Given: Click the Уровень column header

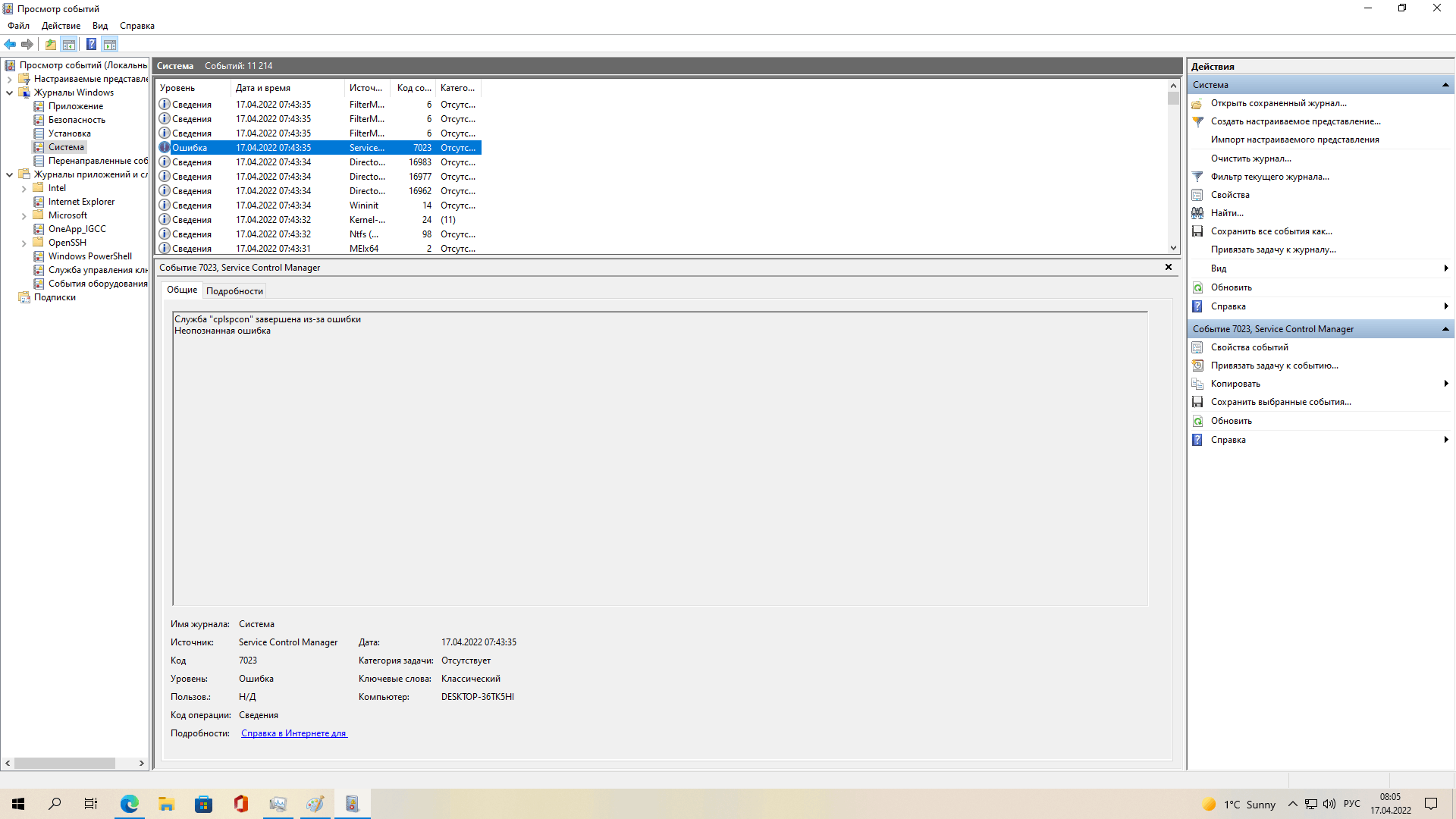Looking at the screenshot, I should tap(193, 88).
